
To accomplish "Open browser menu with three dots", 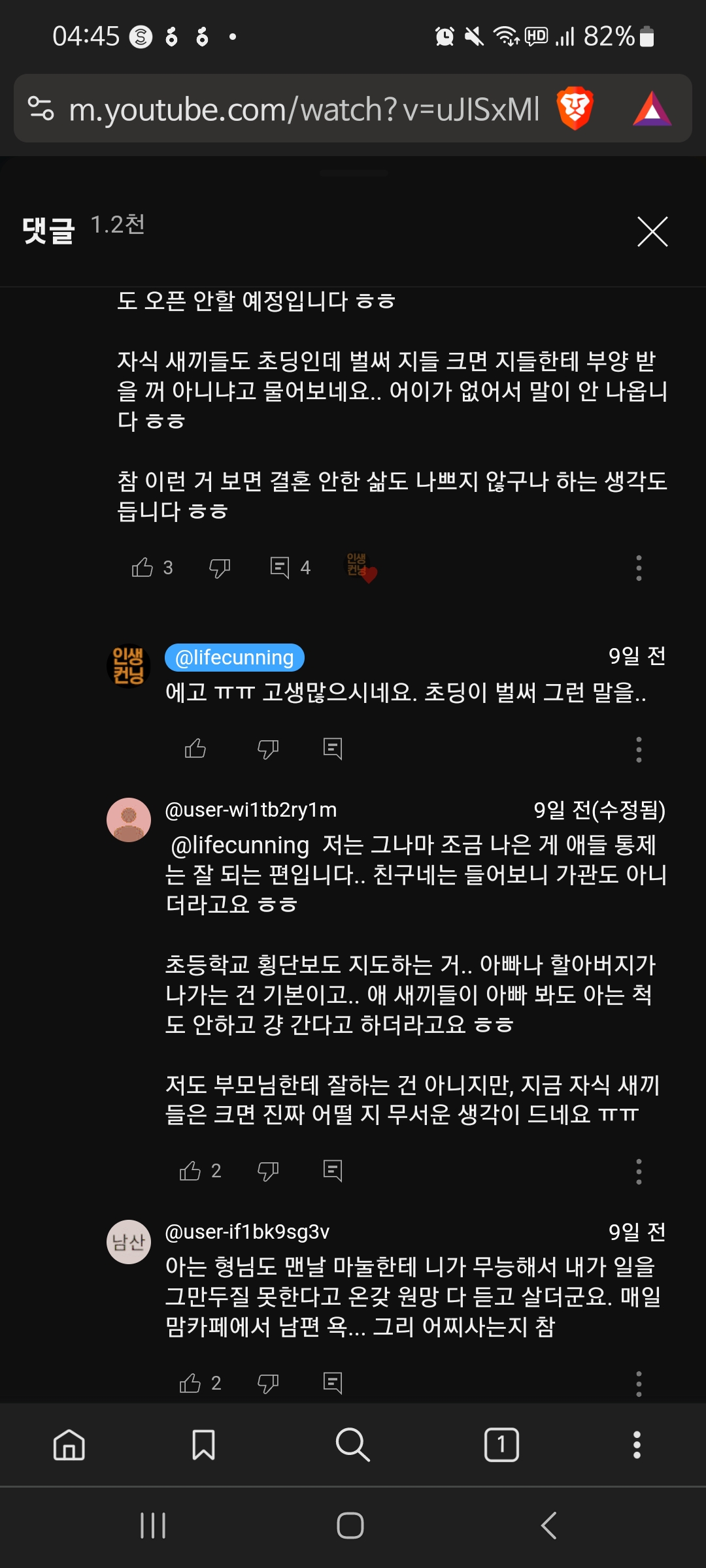I will pyautogui.click(x=637, y=1445).
